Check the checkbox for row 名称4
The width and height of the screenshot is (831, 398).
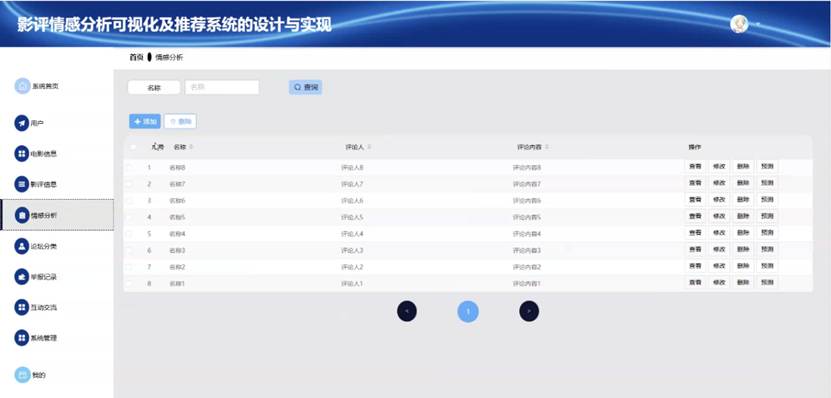[130, 233]
